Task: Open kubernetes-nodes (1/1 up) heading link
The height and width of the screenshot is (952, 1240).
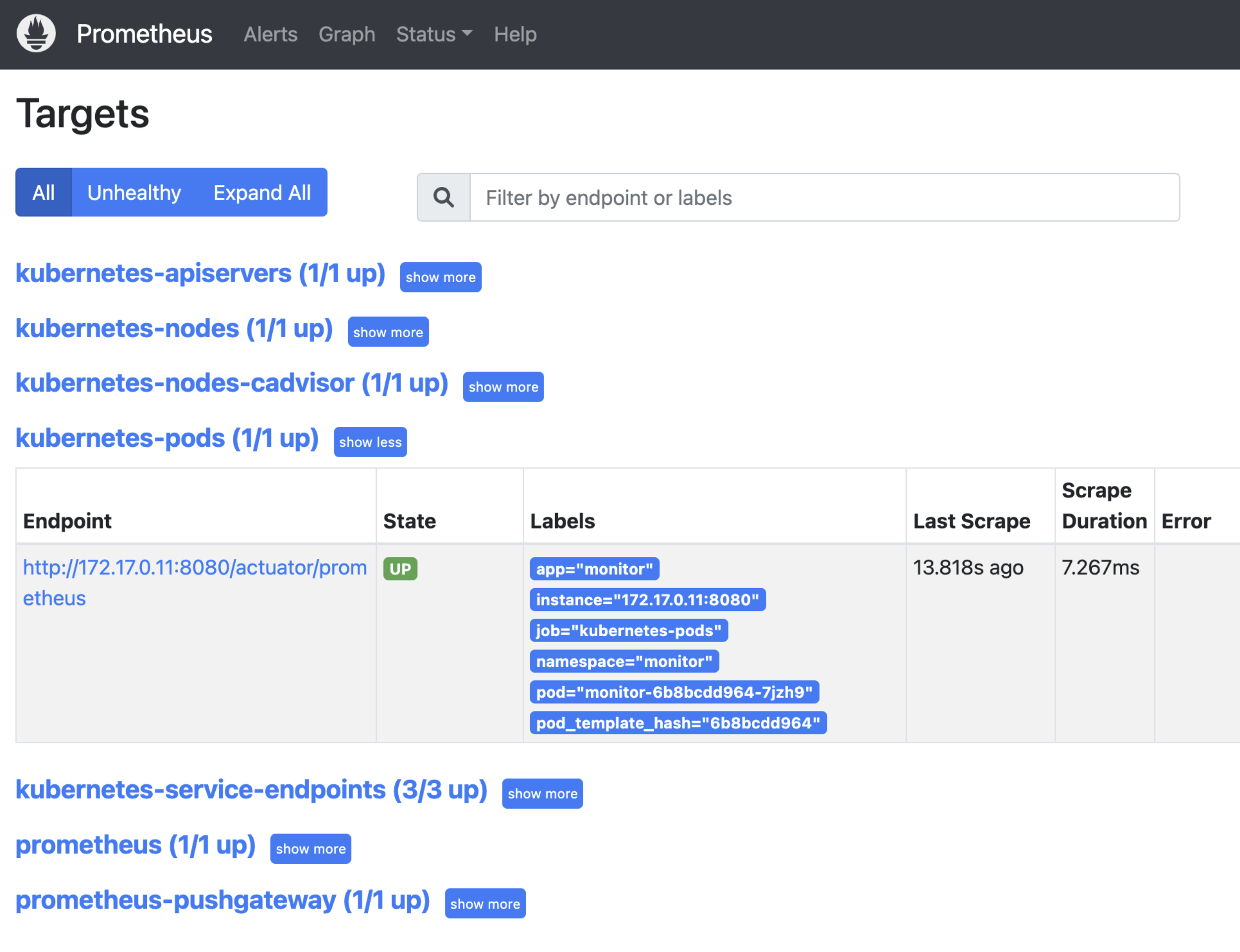Action: point(174,329)
